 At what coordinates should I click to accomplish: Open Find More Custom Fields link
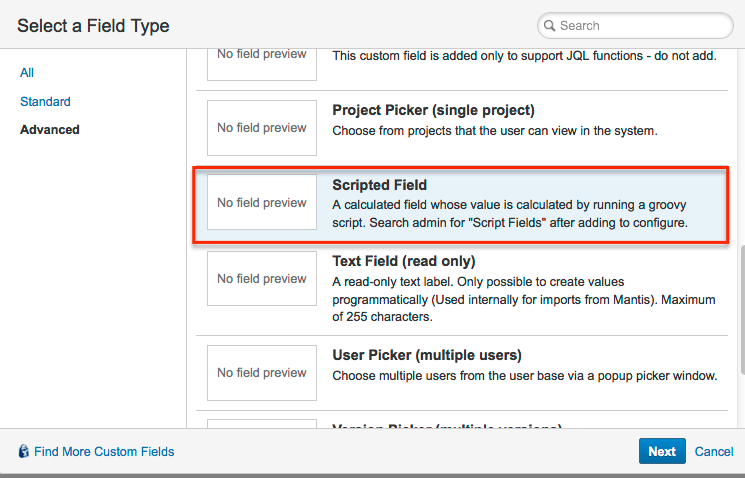pyautogui.click(x=104, y=451)
